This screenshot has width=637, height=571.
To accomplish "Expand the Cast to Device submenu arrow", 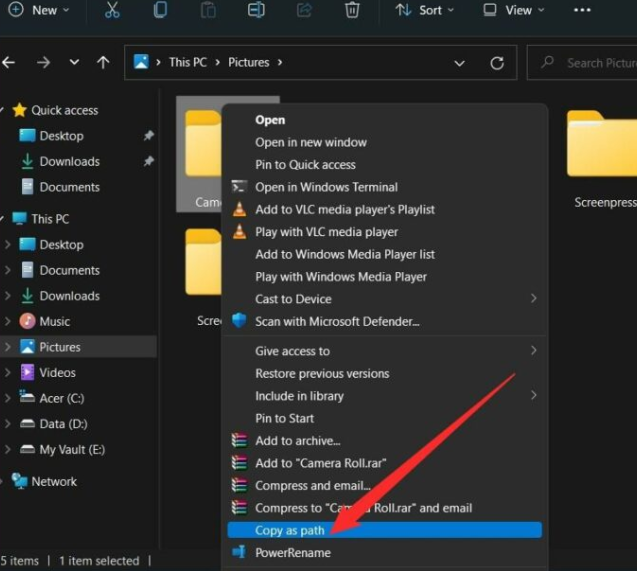I will [534, 298].
